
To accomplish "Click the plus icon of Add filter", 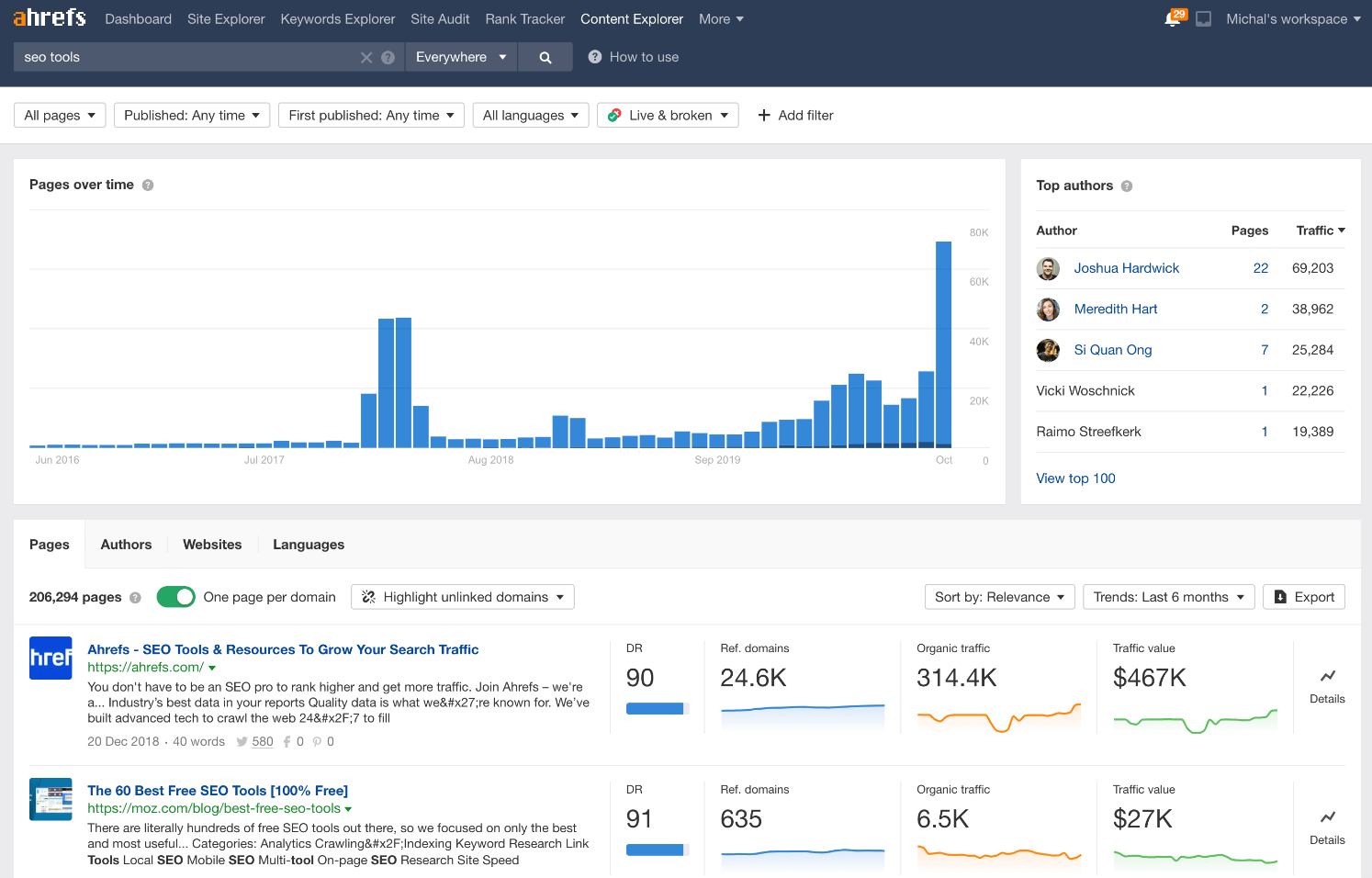I will [x=763, y=115].
